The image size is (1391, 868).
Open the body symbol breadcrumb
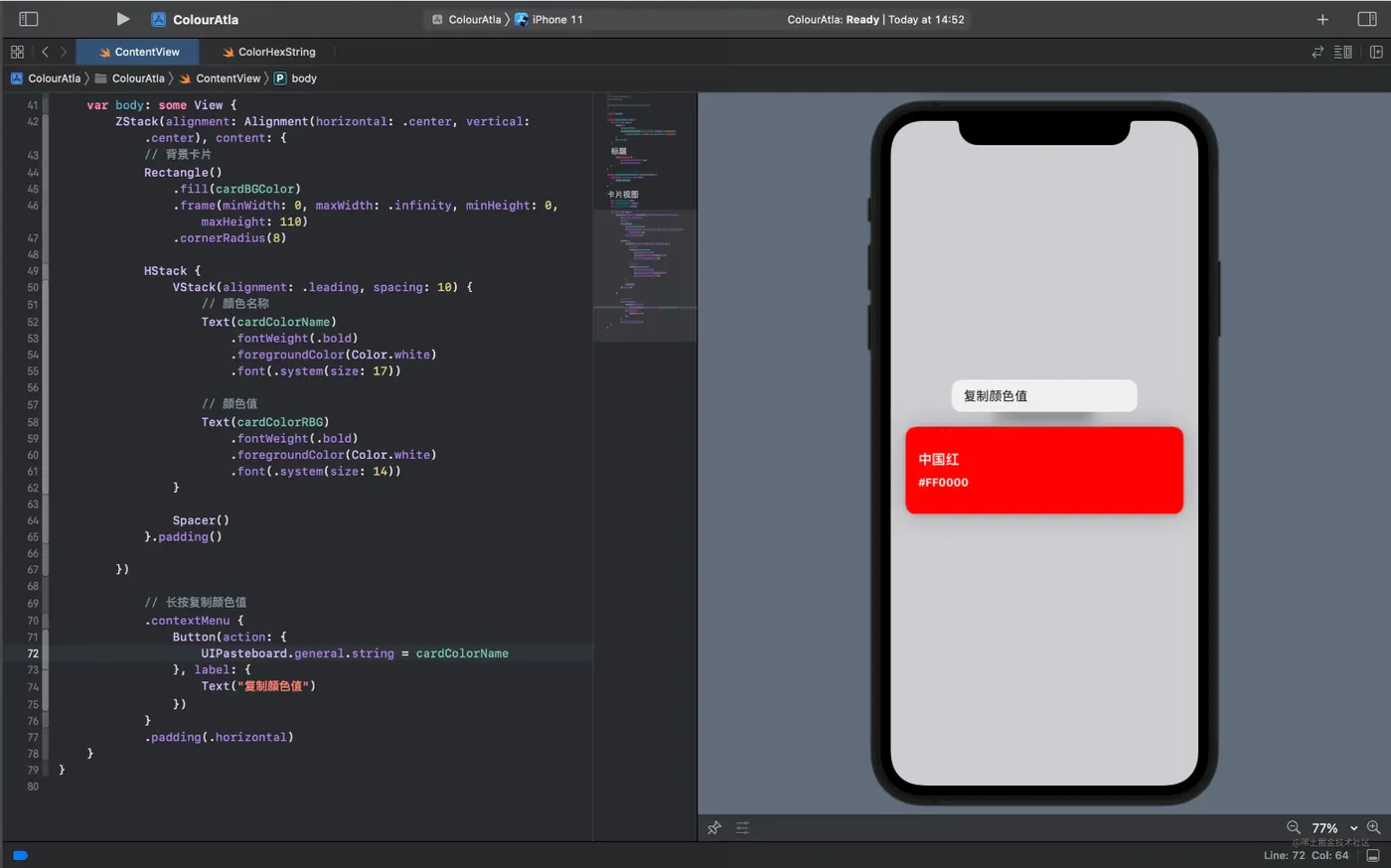point(295,78)
